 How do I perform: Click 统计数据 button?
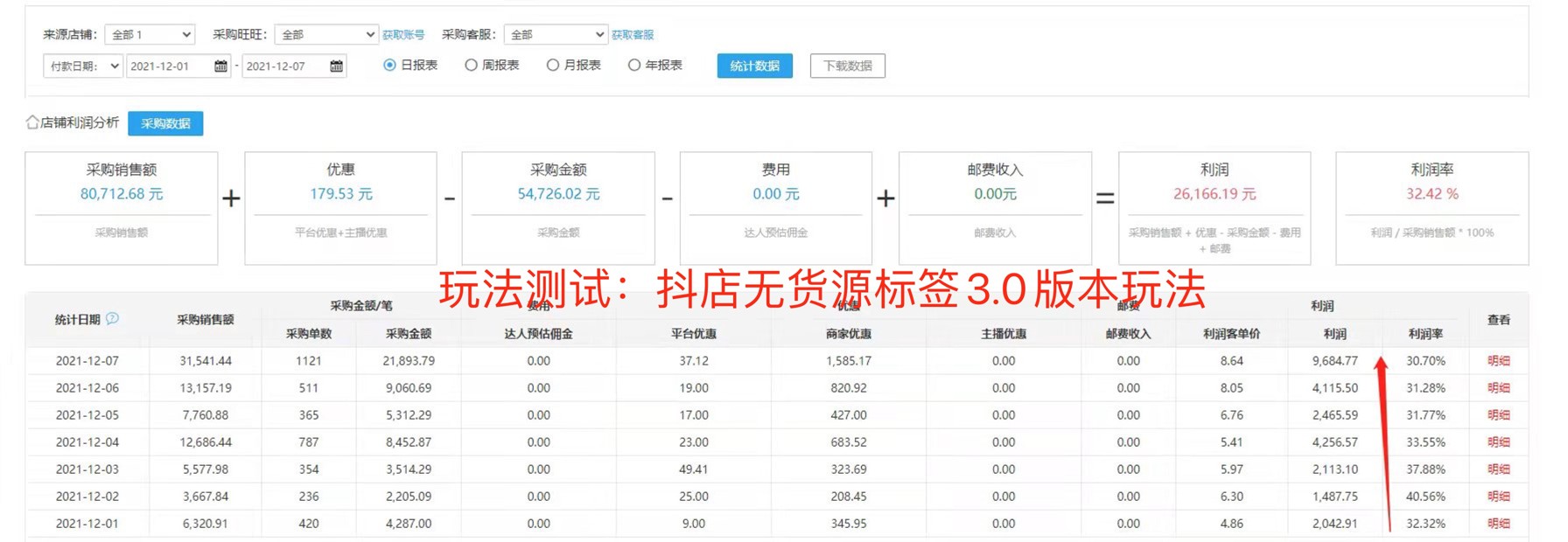click(x=754, y=66)
